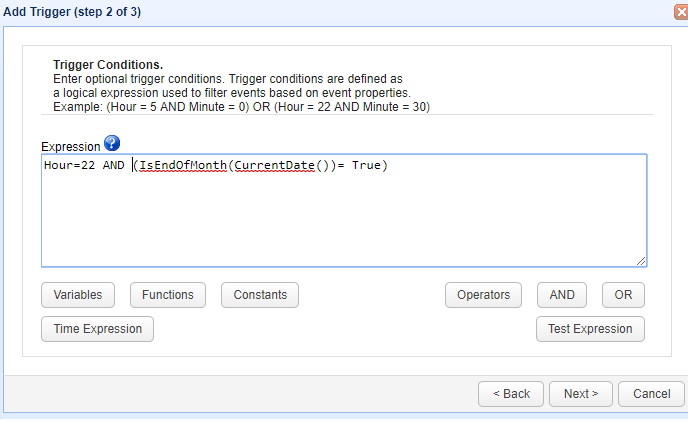
Task: Insert the AND operator
Action: click(562, 295)
